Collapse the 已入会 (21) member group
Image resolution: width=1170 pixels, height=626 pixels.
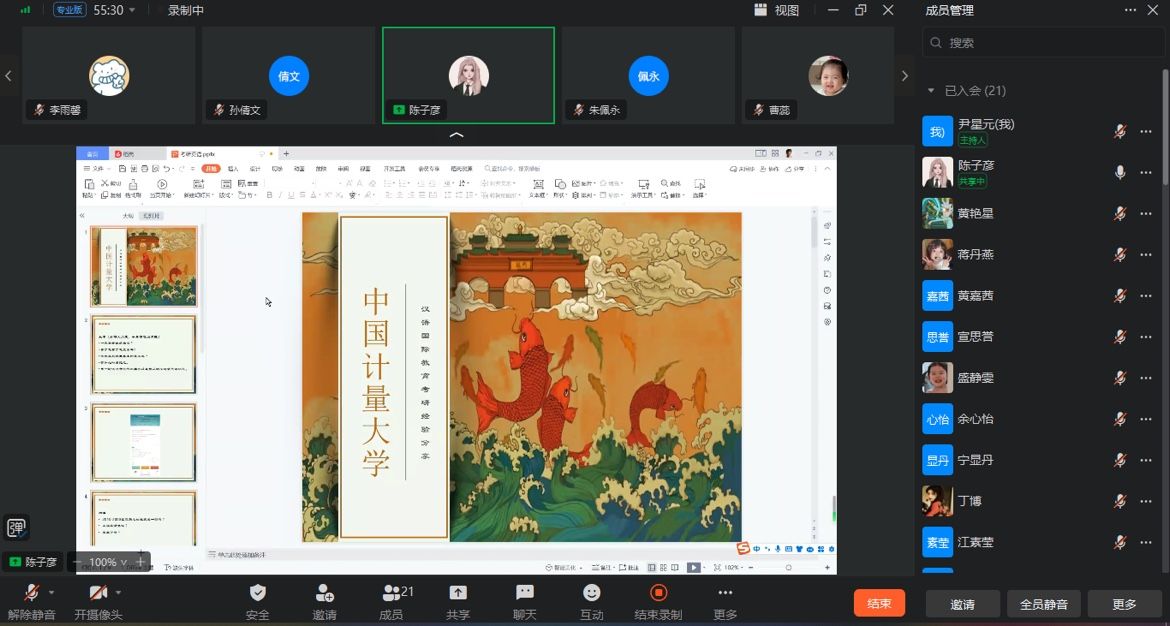tap(931, 90)
